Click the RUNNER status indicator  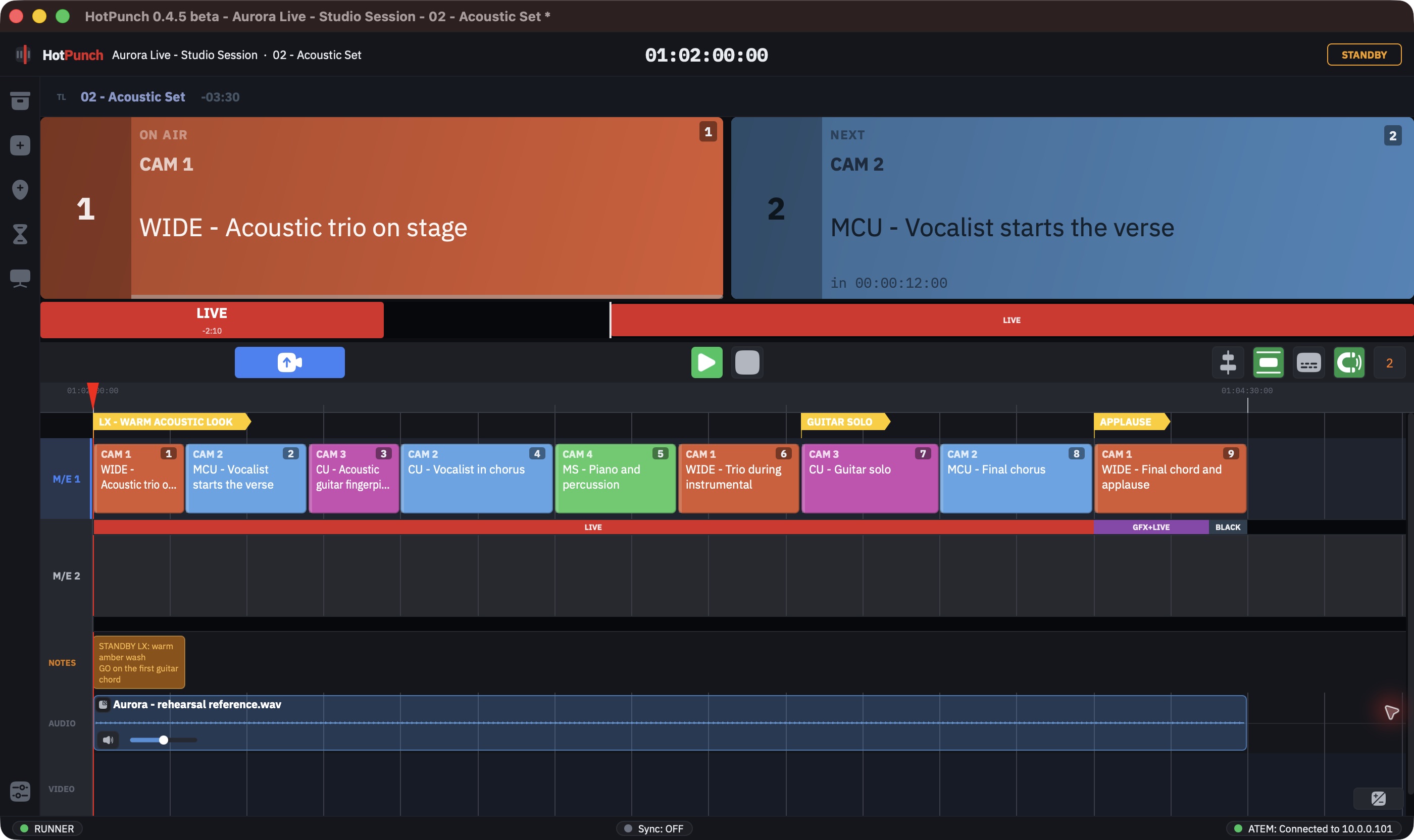tap(47, 829)
